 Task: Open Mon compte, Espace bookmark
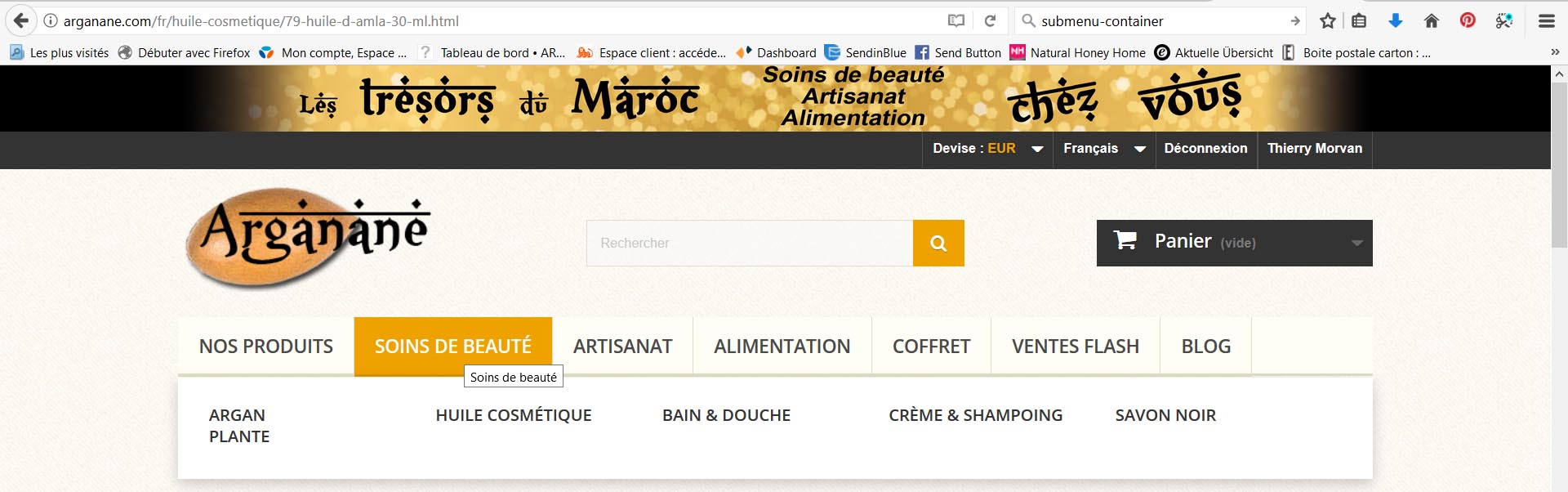[x=333, y=52]
